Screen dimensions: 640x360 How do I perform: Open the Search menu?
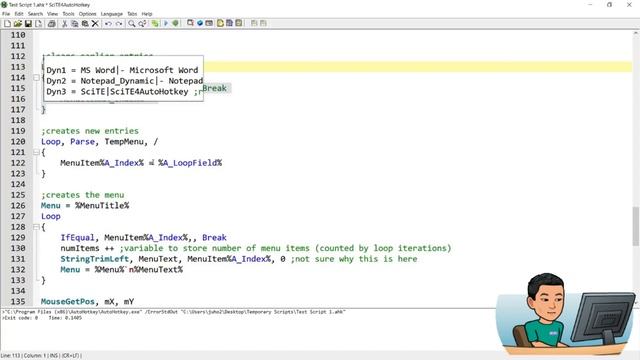click(x=36, y=14)
